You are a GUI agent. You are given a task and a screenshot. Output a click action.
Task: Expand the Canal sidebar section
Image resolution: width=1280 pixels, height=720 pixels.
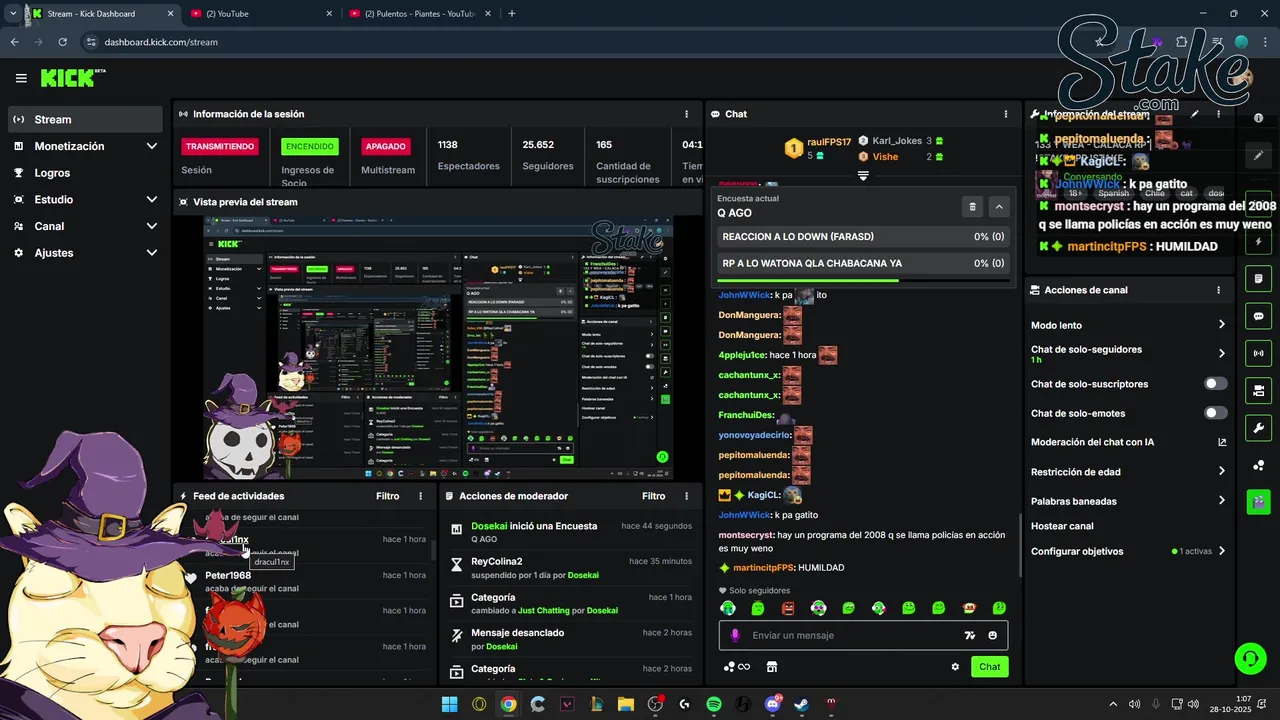point(152,226)
